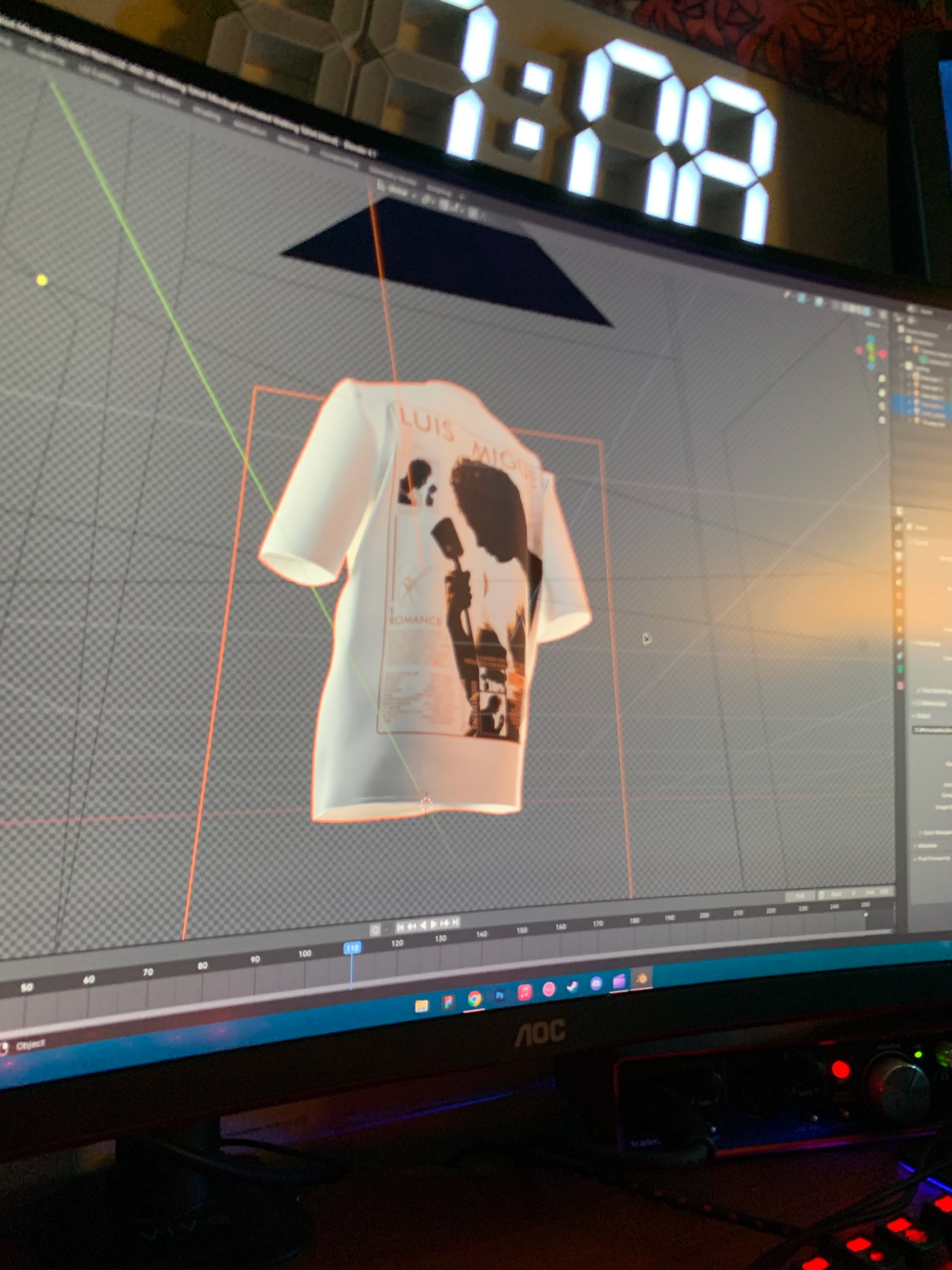Jump to the next keyframe

(x=444, y=923)
